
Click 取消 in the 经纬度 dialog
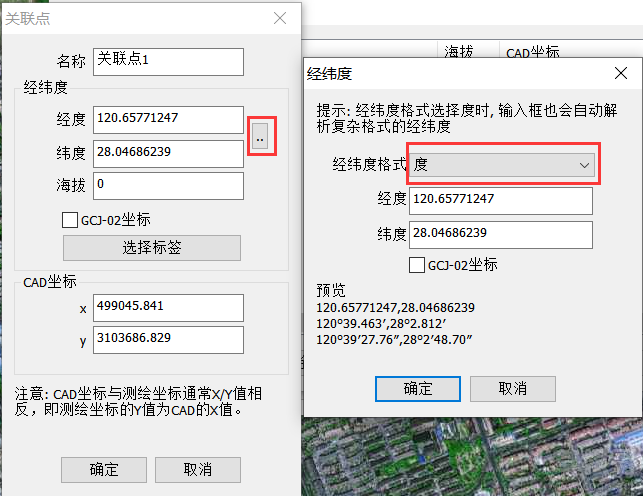513,389
